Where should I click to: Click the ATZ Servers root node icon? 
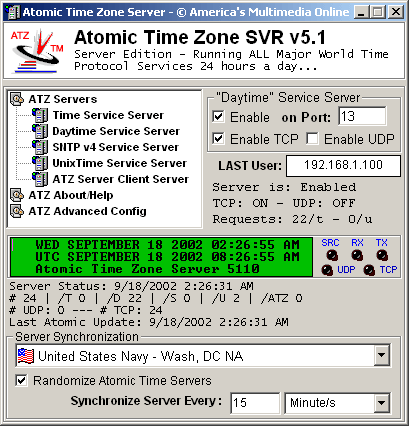[17, 99]
